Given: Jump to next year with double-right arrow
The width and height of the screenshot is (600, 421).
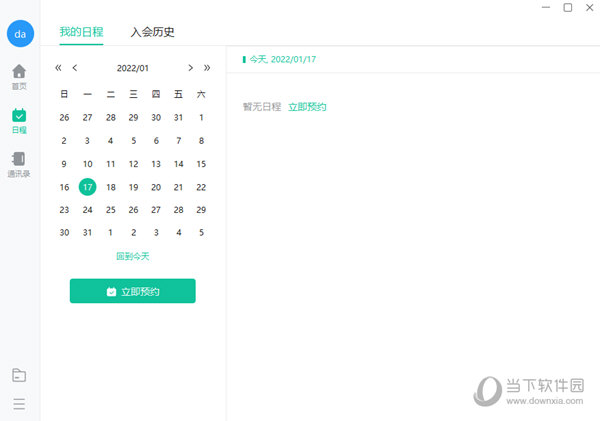Looking at the screenshot, I should point(207,68).
